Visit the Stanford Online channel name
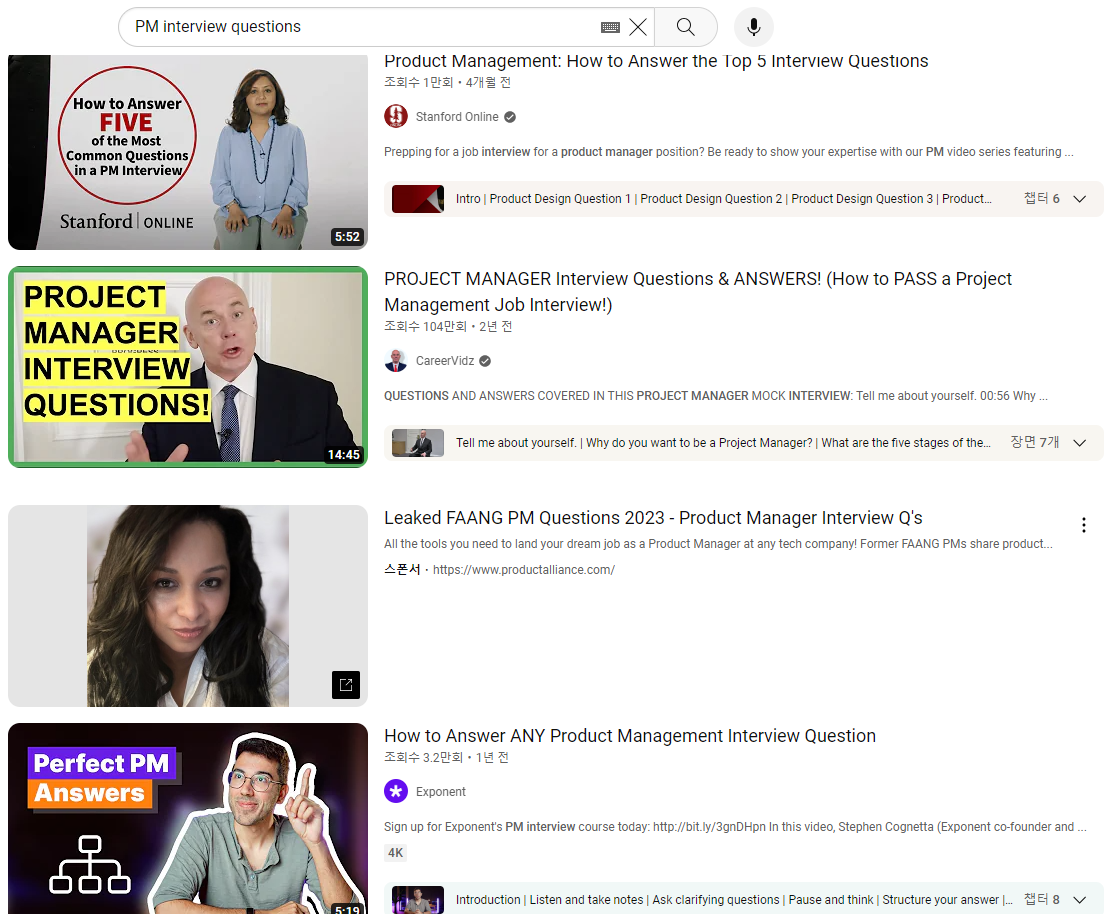 [457, 117]
